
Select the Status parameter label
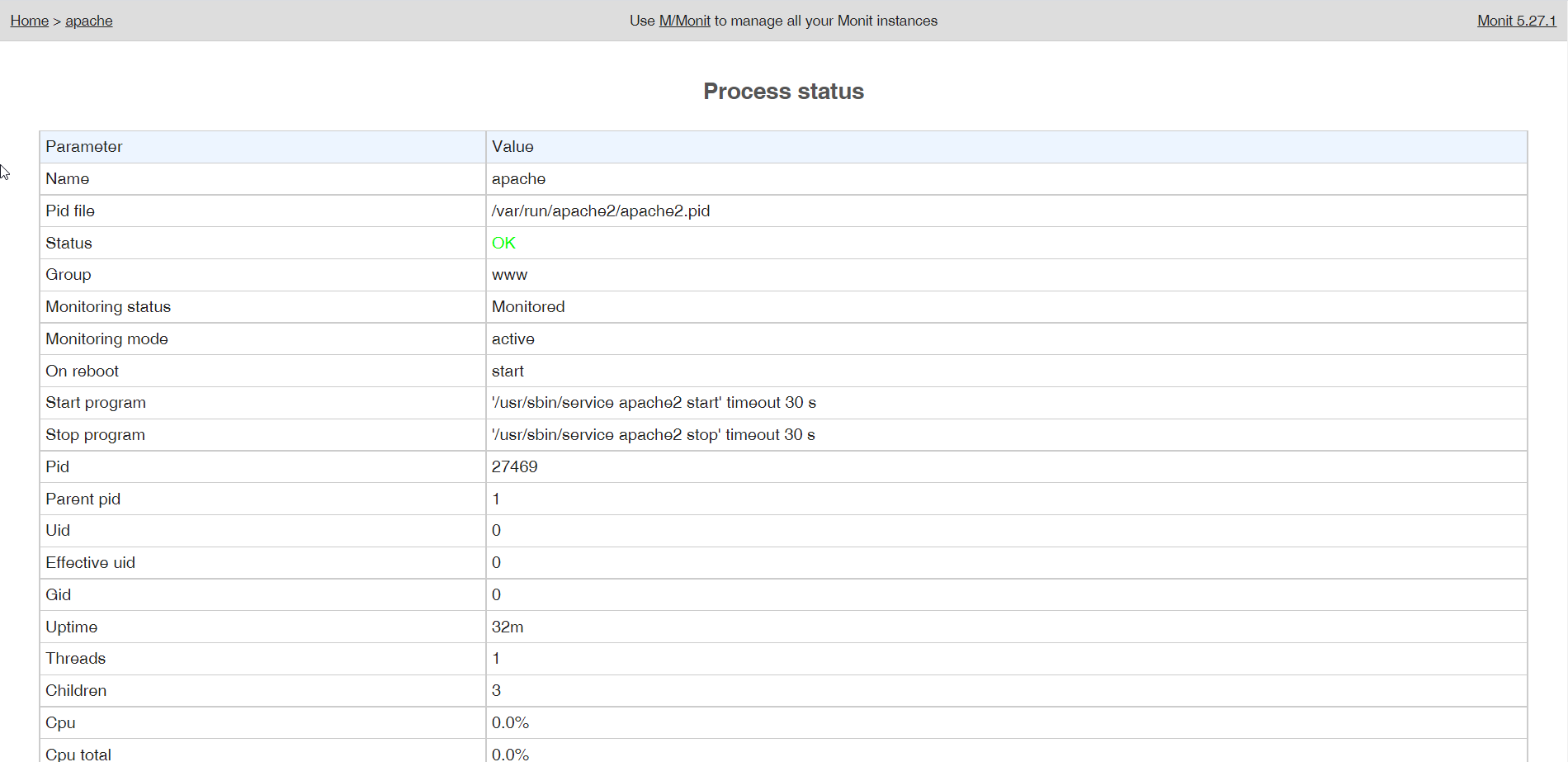tap(68, 243)
